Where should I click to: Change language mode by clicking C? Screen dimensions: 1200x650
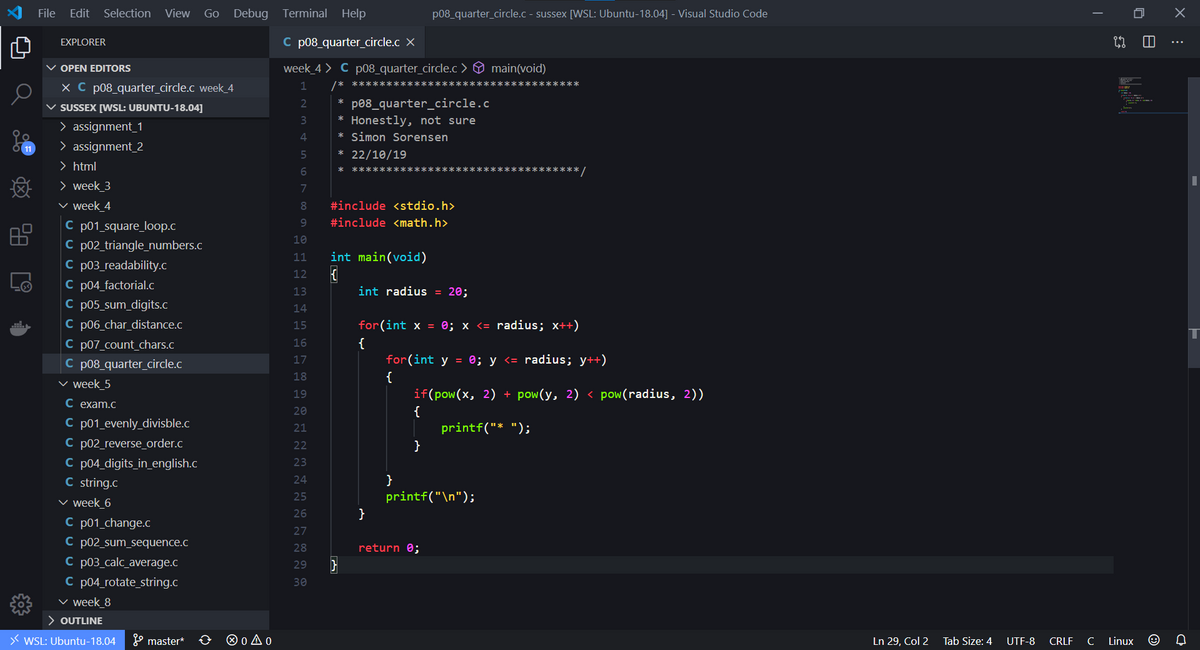tap(1091, 640)
